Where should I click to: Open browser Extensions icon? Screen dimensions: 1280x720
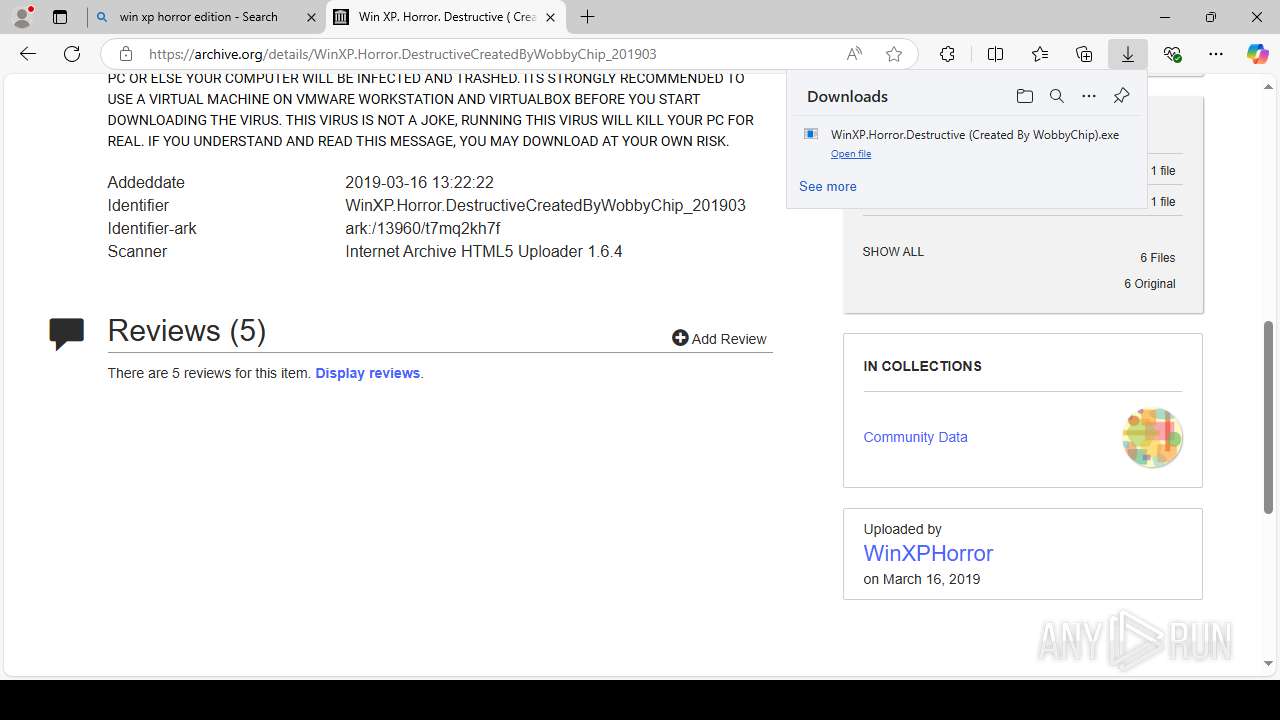[x=947, y=54]
